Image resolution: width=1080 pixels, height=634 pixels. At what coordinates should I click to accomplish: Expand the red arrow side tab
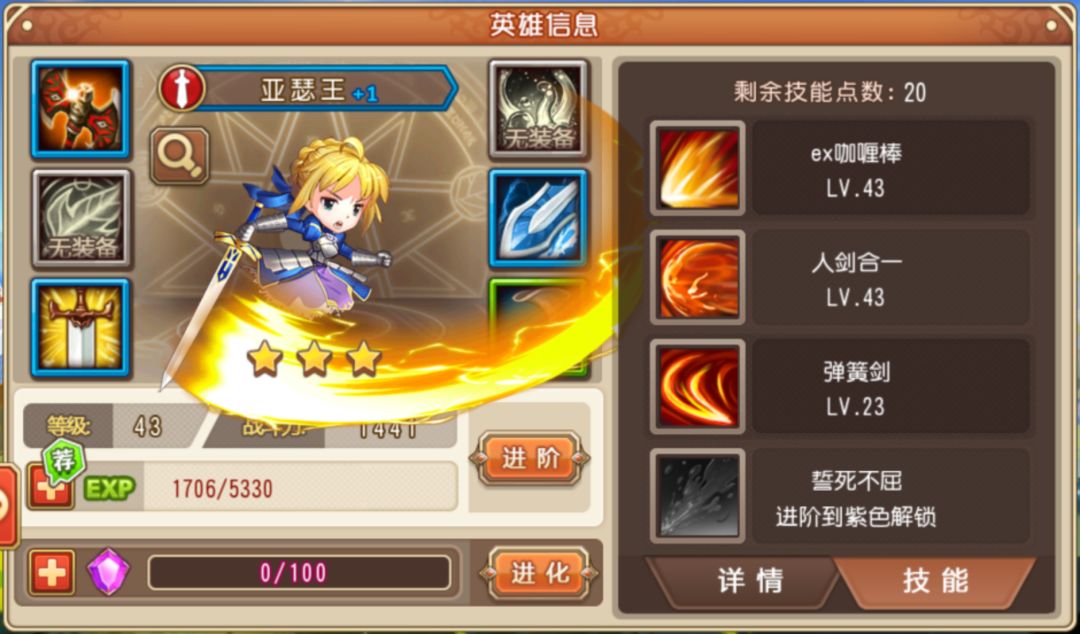(9, 507)
